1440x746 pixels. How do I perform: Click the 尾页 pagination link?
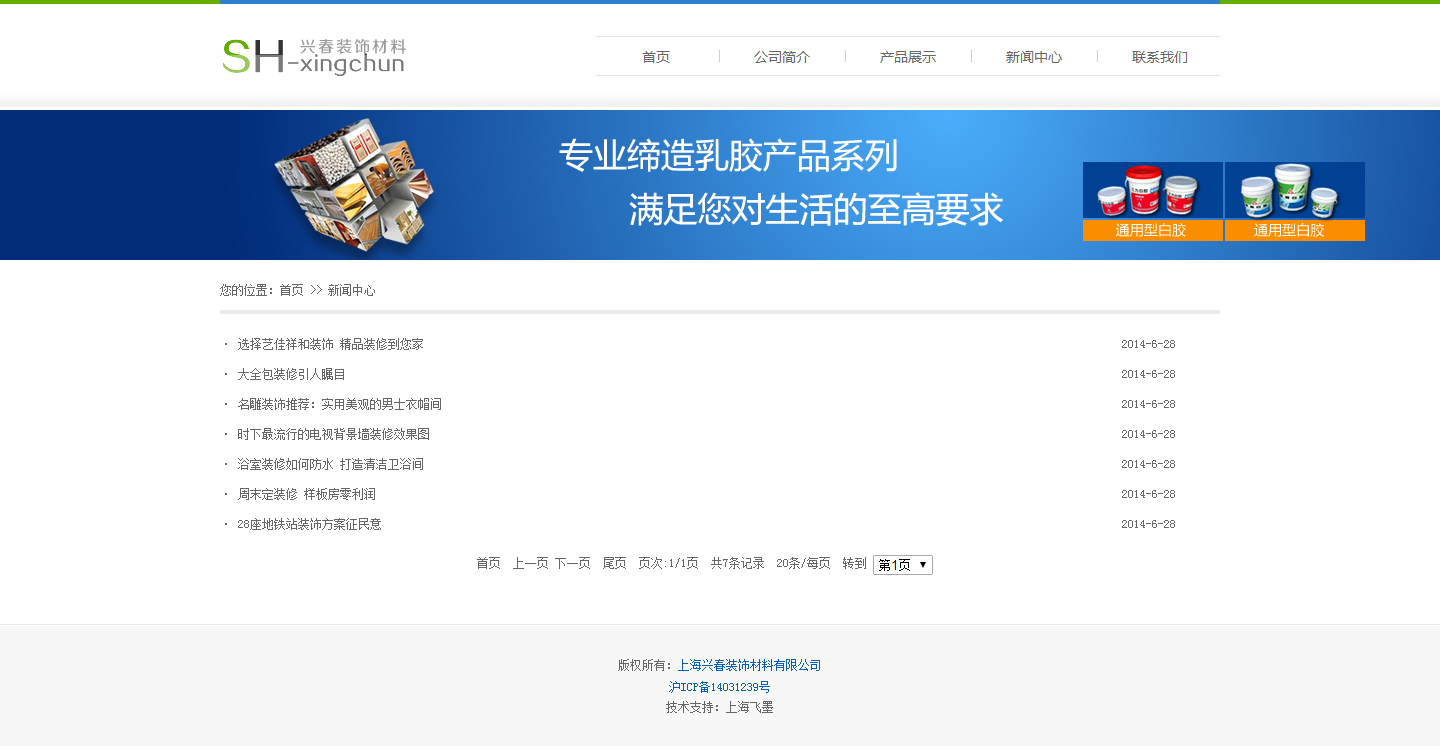coord(614,564)
